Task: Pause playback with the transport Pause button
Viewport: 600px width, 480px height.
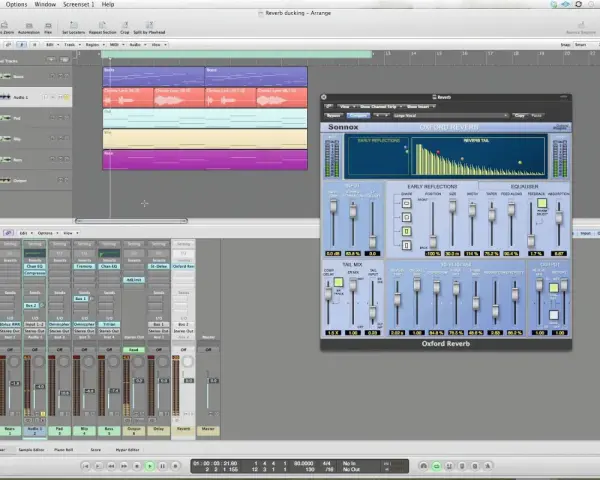Action: point(163,466)
